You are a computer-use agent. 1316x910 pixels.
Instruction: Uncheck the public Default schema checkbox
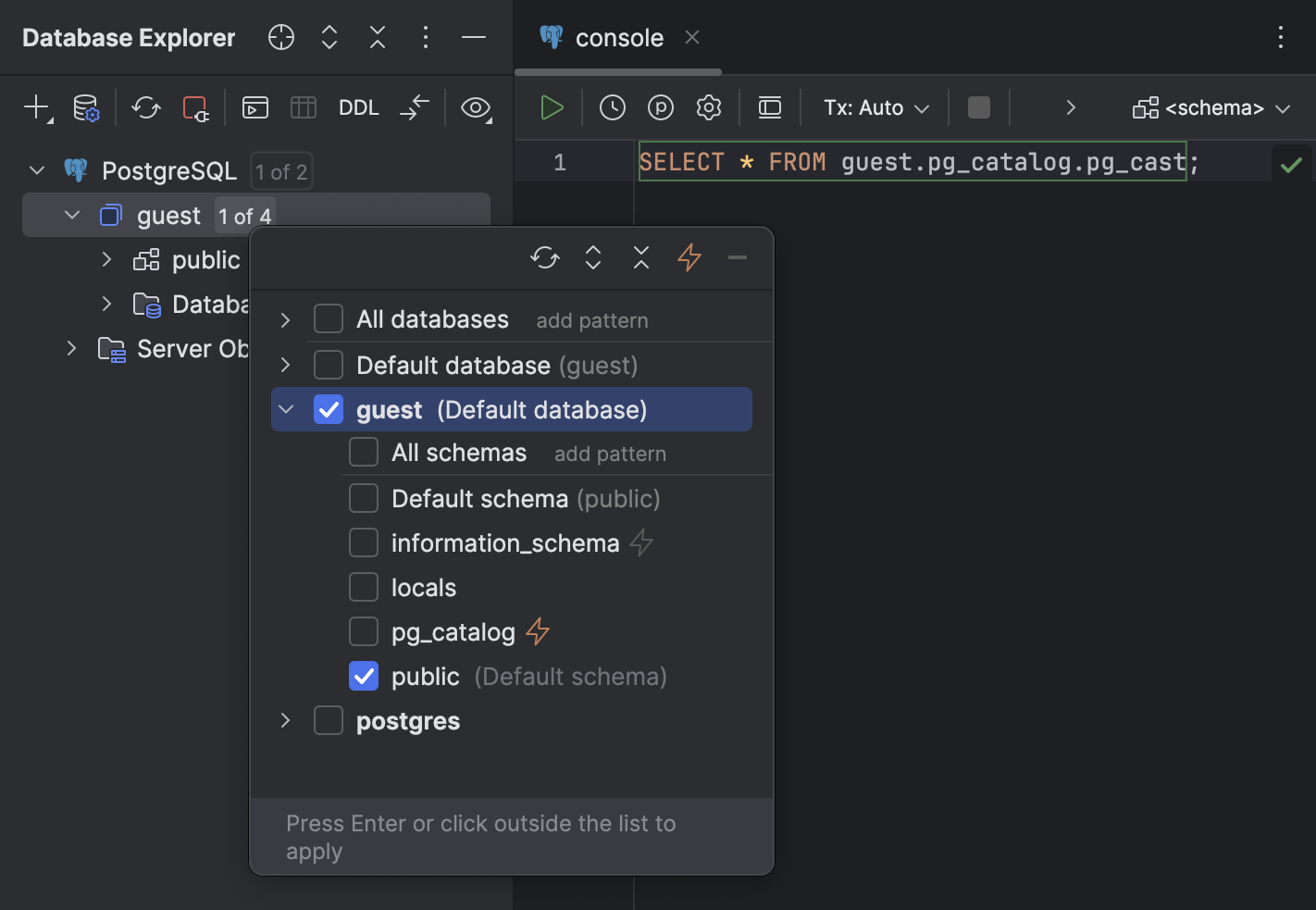364,676
